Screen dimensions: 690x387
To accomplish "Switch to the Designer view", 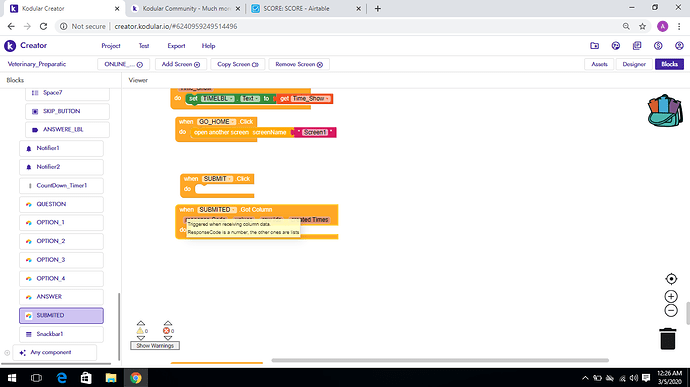I will click(x=634, y=64).
